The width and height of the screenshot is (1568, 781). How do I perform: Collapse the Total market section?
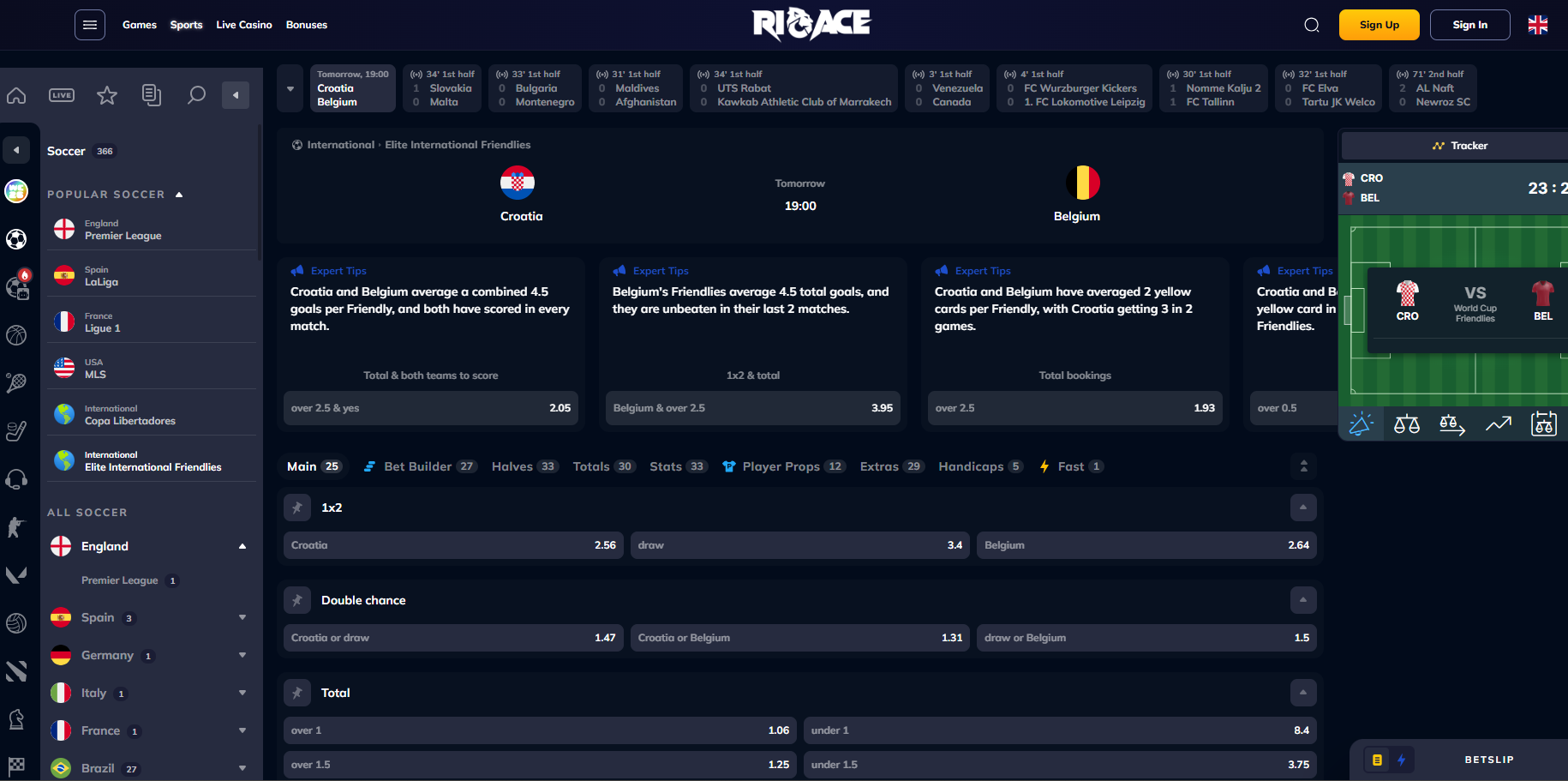pos(1303,693)
